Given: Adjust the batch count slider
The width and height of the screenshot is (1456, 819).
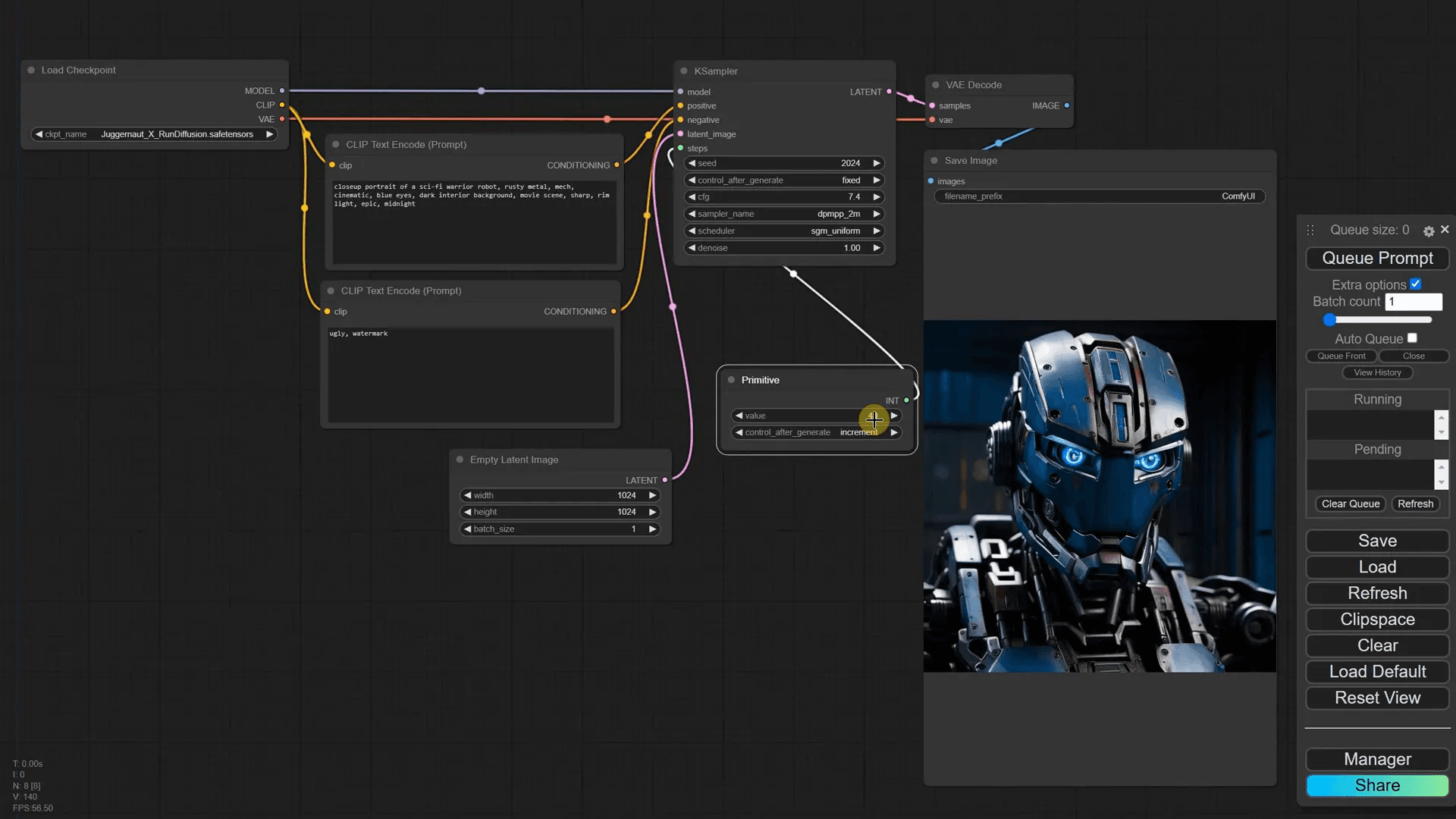Looking at the screenshot, I should click(1330, 320).
